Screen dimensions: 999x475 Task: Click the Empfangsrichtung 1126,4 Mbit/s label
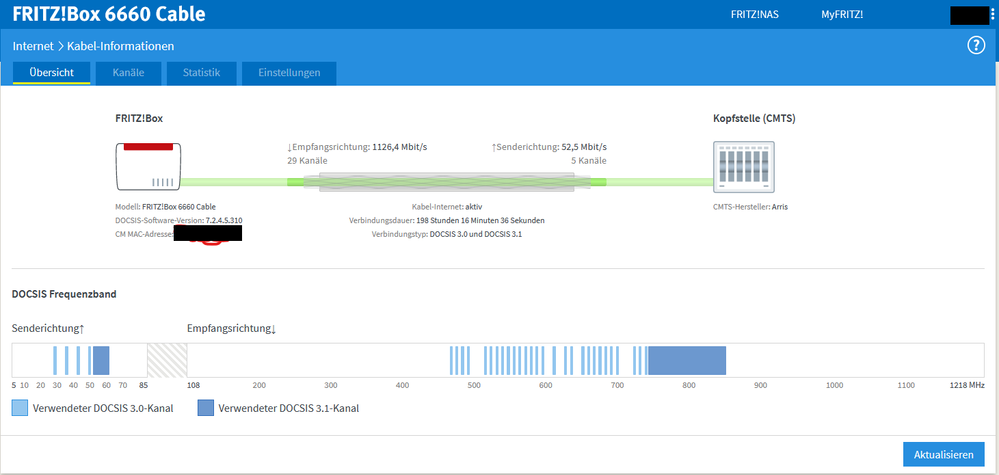click(357, 147)
